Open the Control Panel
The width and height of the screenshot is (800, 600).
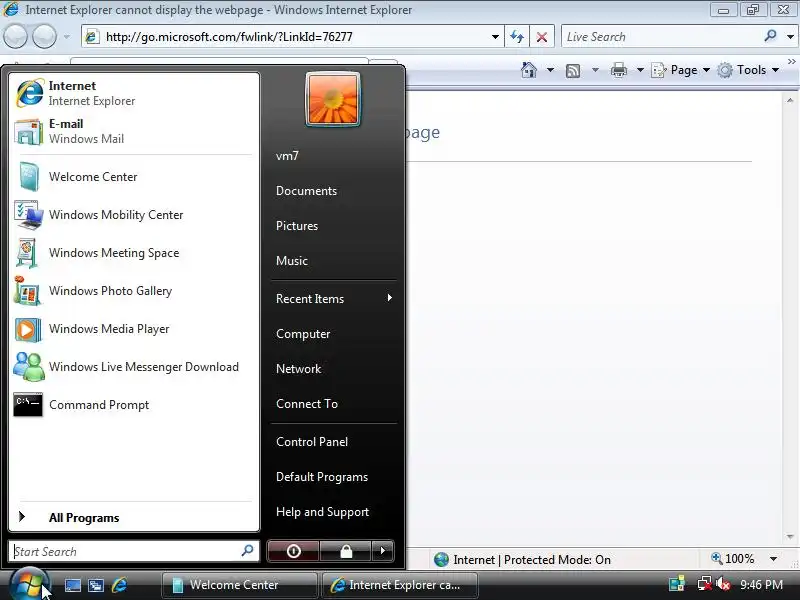tap(333, 442)
